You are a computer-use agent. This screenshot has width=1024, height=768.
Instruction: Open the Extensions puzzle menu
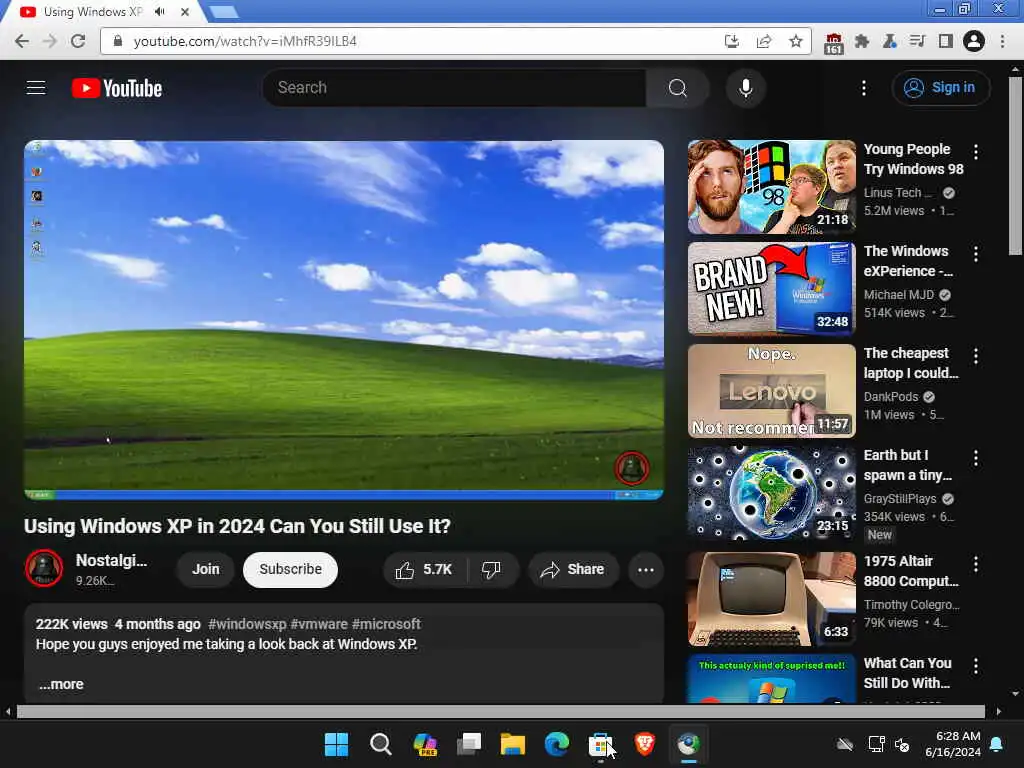862,41
